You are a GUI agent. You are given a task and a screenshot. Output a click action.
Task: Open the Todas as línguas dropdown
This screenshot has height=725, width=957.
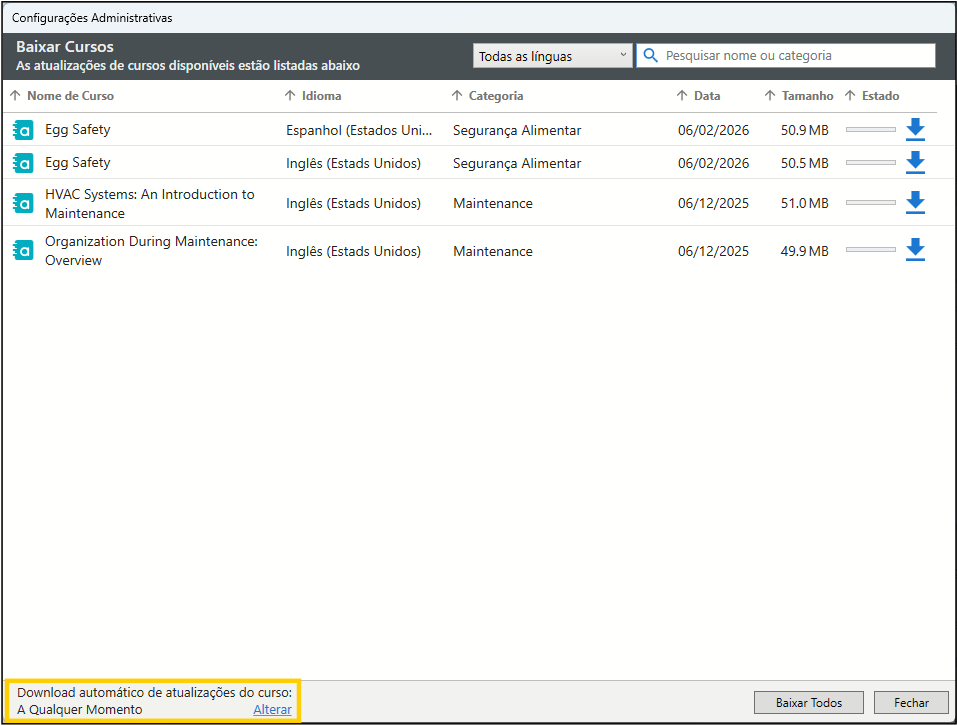click(x=552, y=56)
